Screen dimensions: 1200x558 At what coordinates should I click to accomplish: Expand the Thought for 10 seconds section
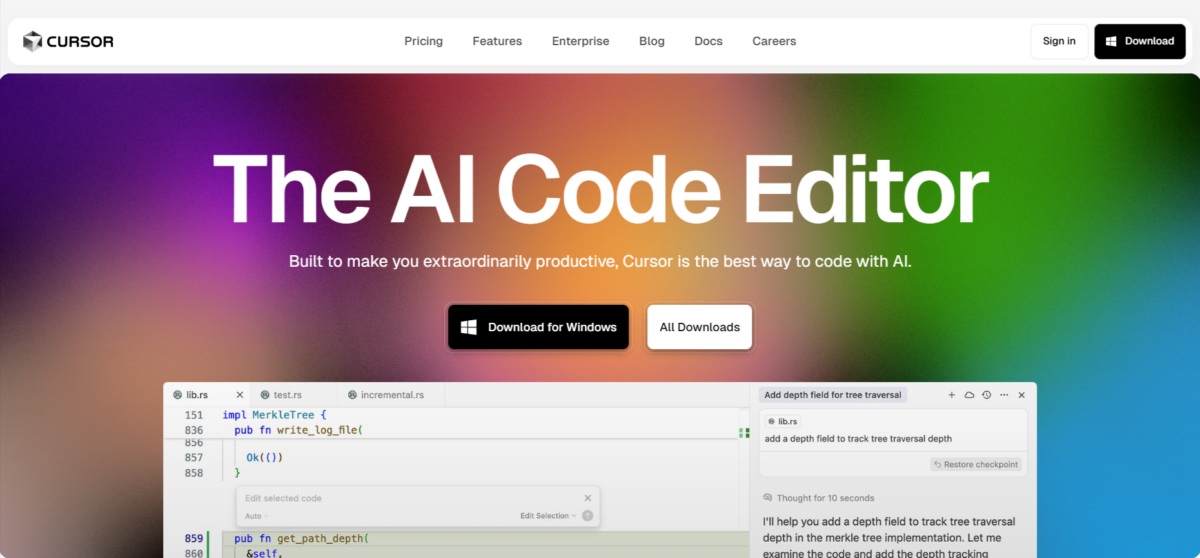click(818, 498)
